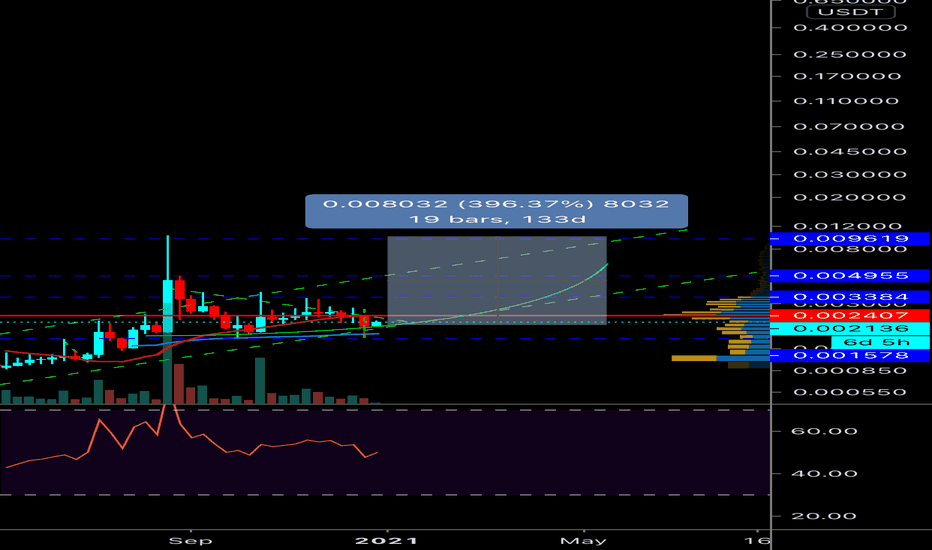Click the 0.008000 price scale value
Image resolution: width=932 pixels, height=550 pixels.
pos(850,249)
